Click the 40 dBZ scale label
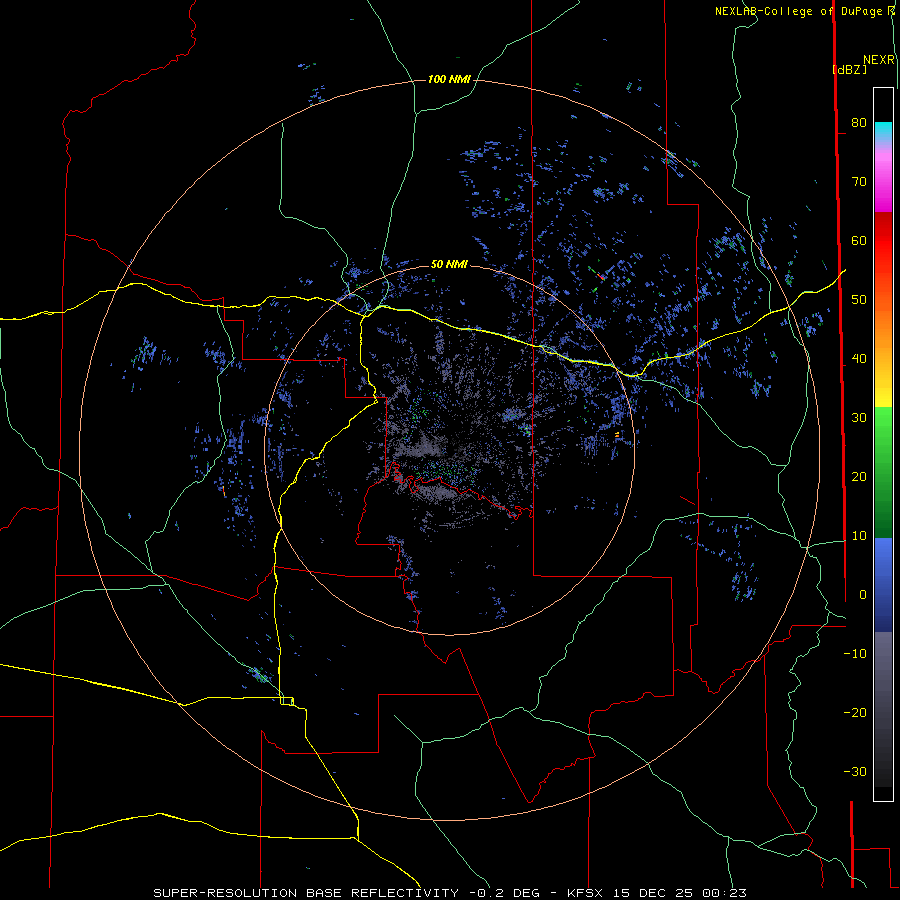Screen dimensions: 900x900 point(859,359)
